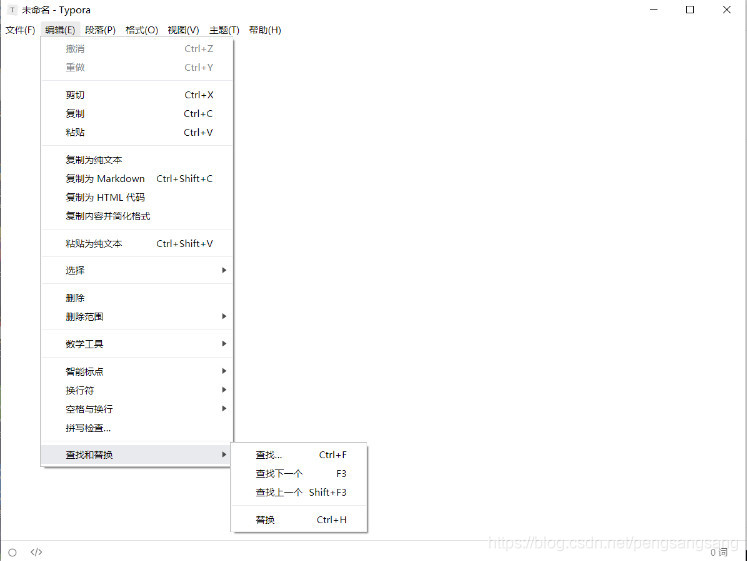Choose 复制为纯文本

coord(137,160)
